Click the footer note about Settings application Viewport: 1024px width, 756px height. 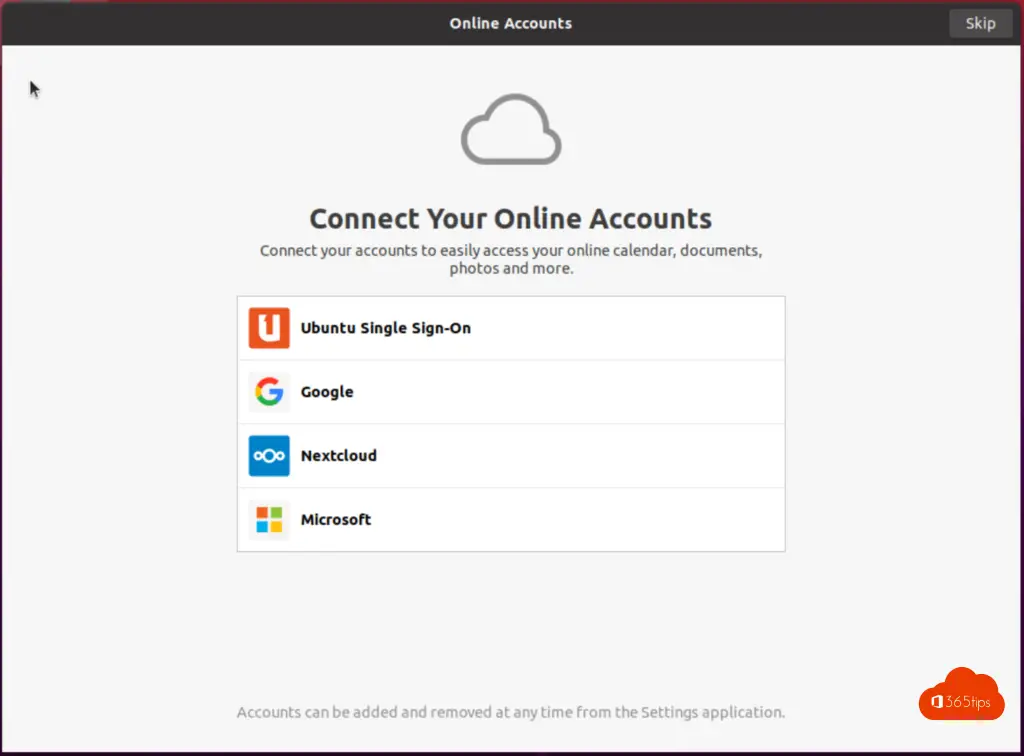[511, 713]
